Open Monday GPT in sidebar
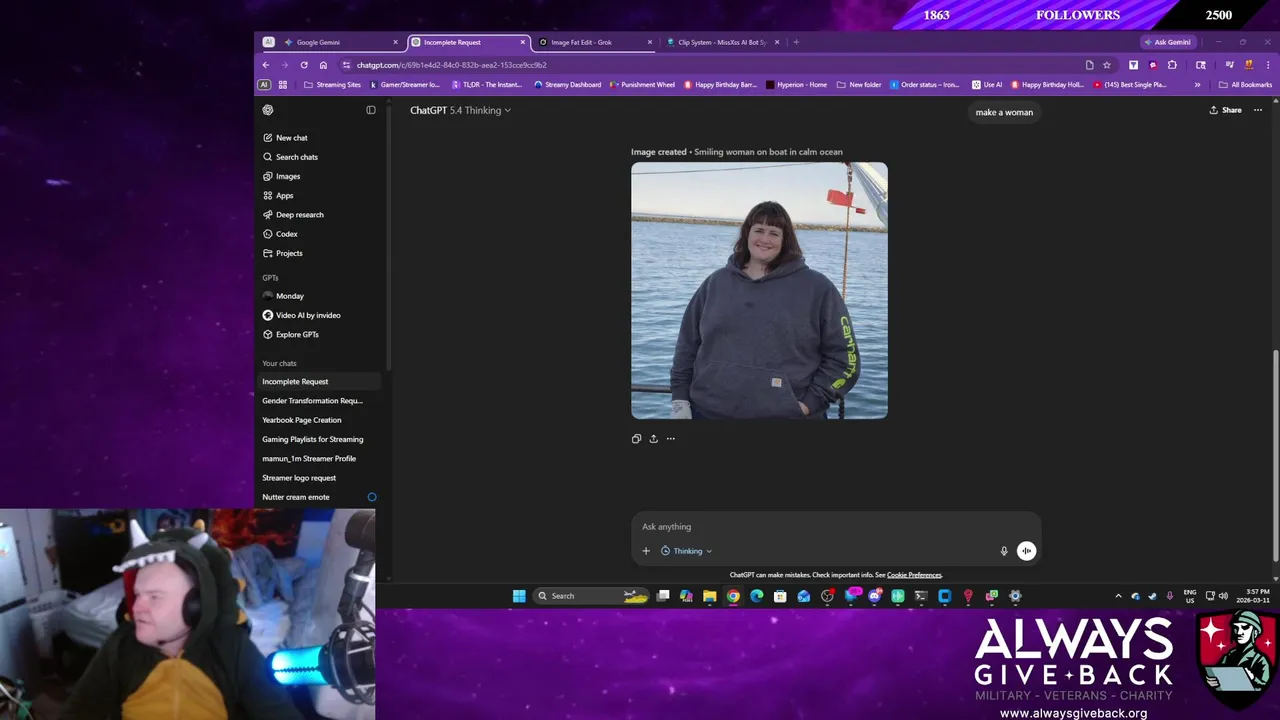This screenshot has width=1280, height=720. coord(320,296)
